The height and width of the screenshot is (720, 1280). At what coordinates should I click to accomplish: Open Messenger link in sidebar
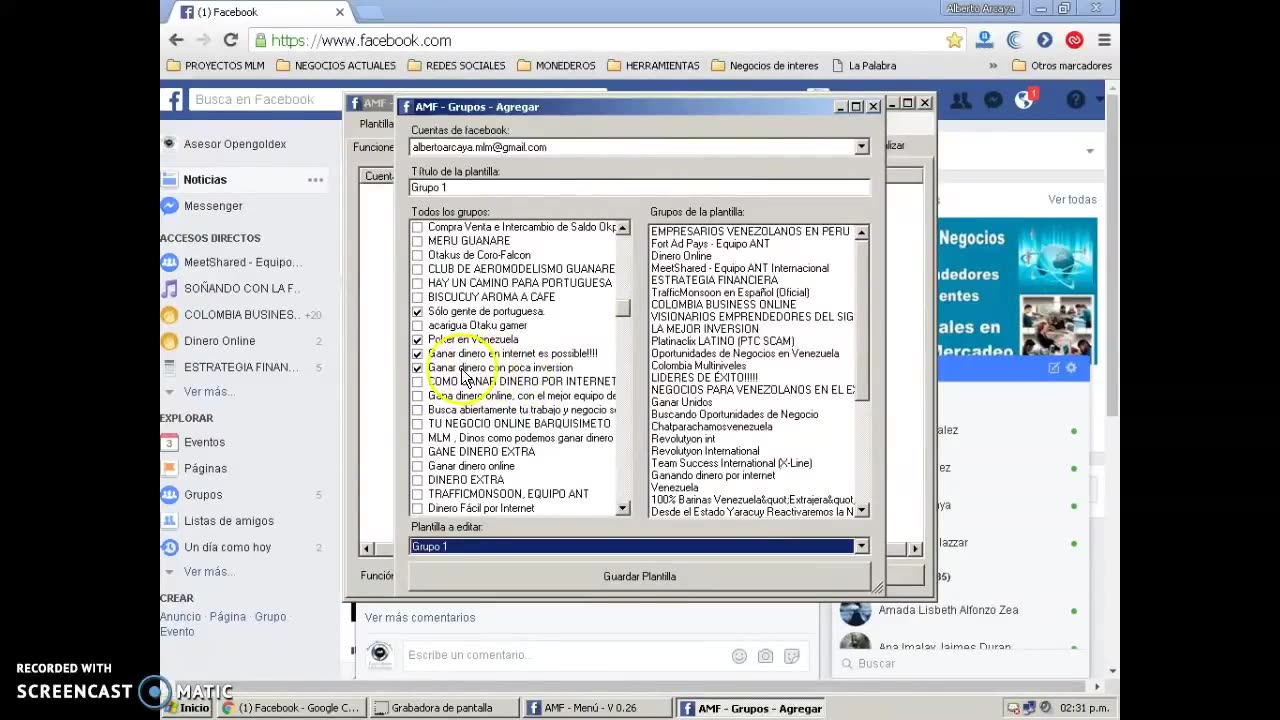(213, 206)
